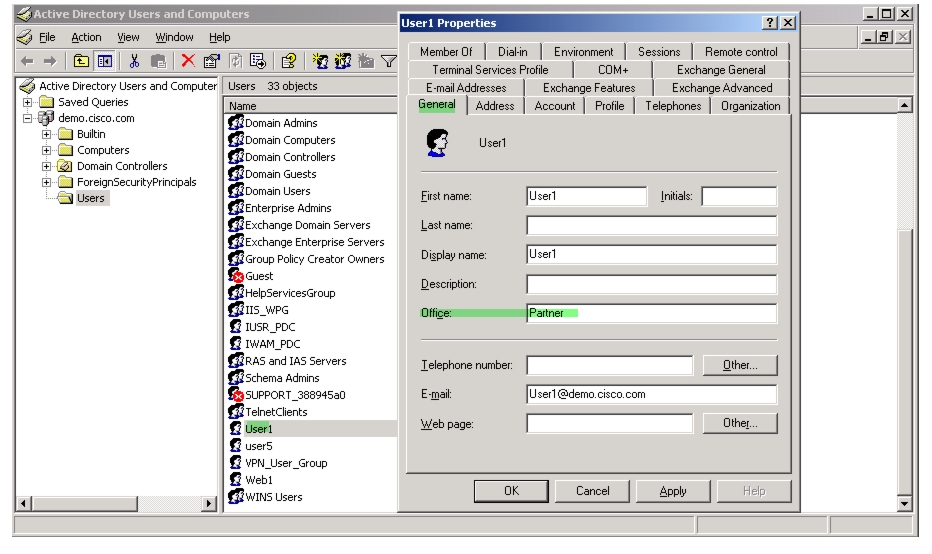Click the context help question mark button
Viewport: 932px width, 554px height.
point(770,23)
